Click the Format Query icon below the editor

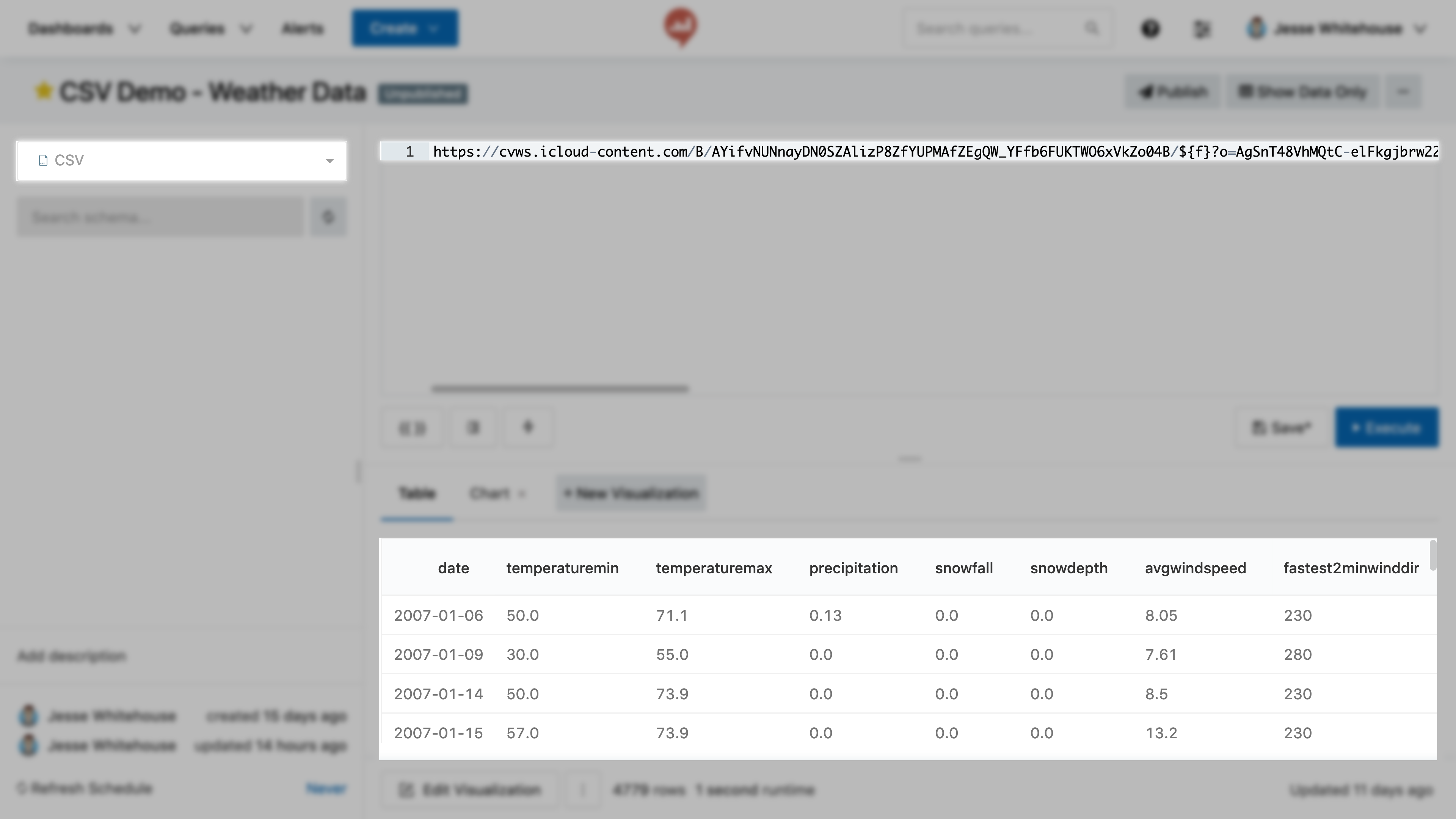[x=472, y=428]
